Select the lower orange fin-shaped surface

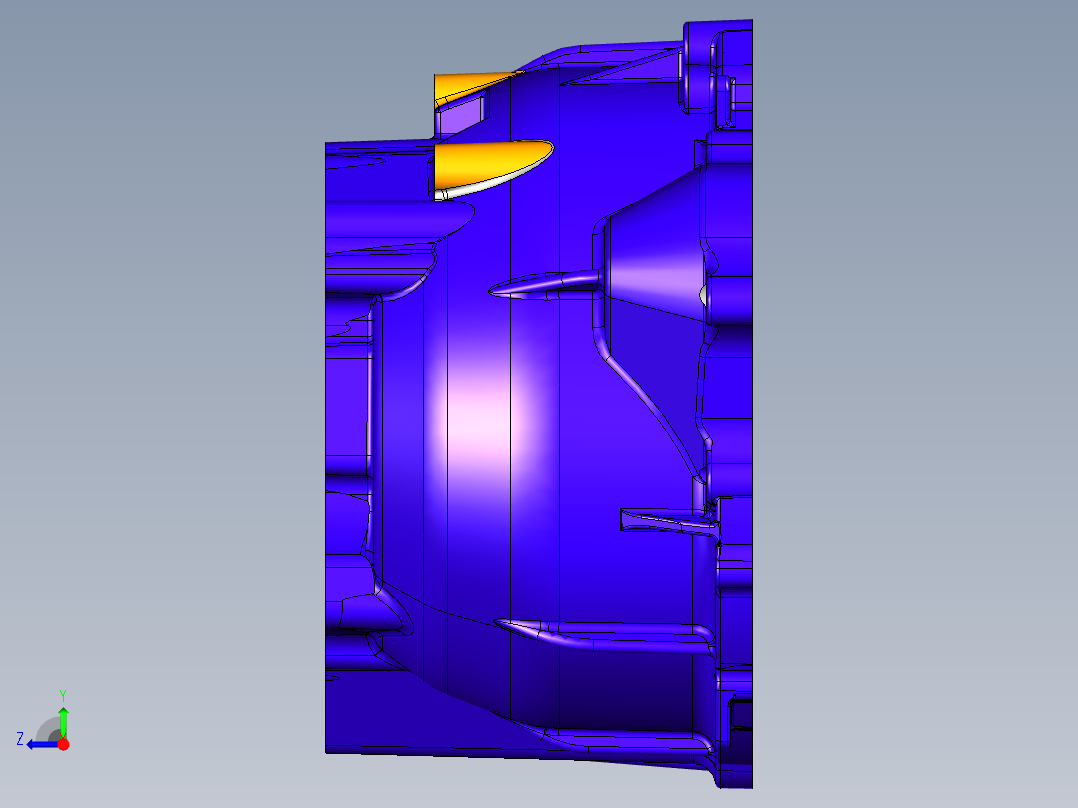(490, 162)
